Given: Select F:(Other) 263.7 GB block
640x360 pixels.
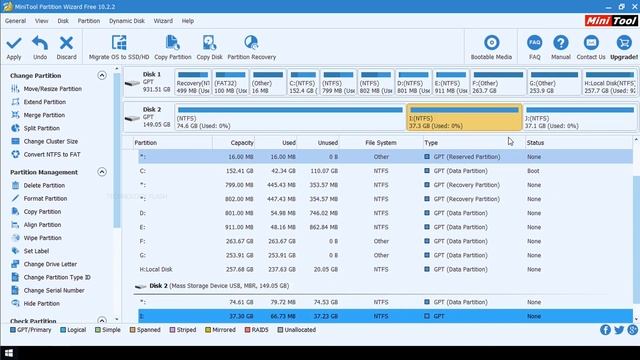Looking at the screenshot, I should 498,82.
